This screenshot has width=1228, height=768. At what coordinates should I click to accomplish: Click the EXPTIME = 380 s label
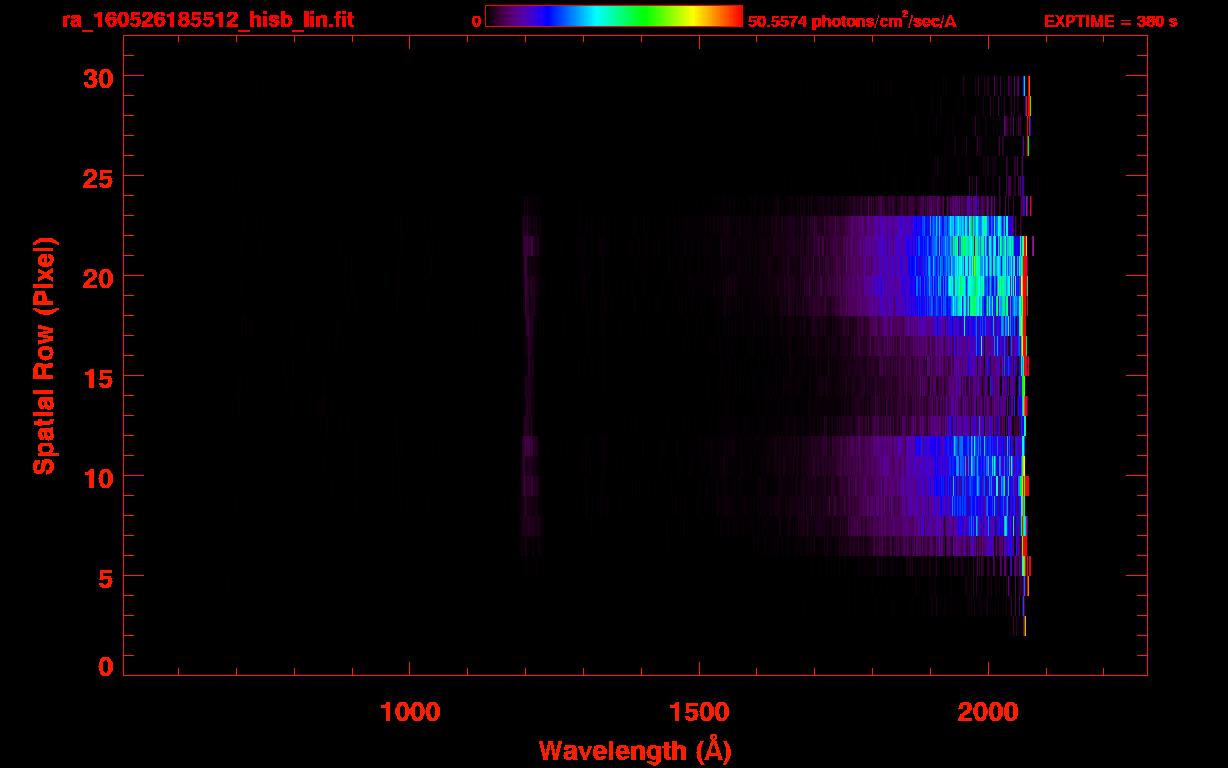1110,21
